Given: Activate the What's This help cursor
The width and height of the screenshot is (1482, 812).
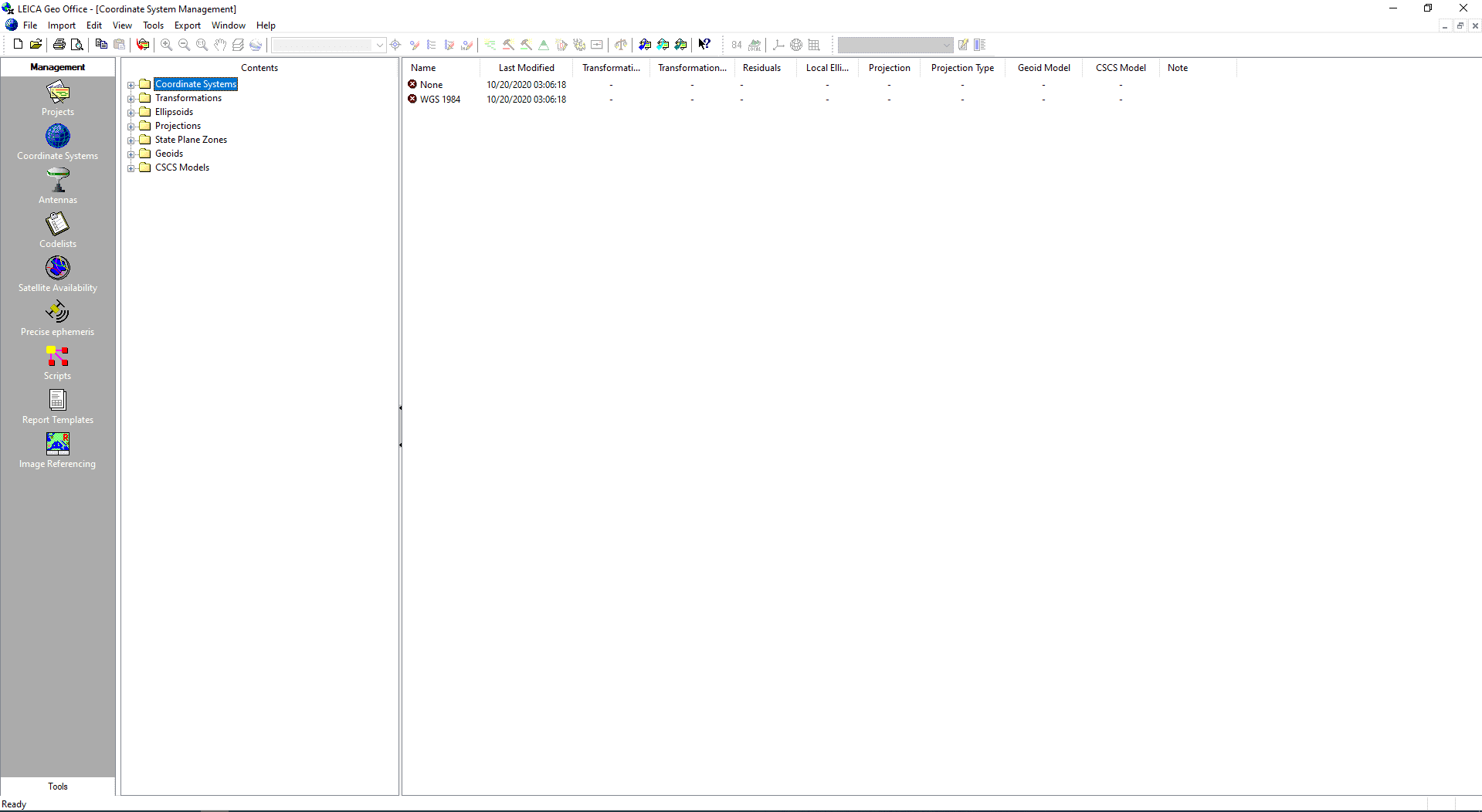Looking at the screenshot, I should [704, 44].
